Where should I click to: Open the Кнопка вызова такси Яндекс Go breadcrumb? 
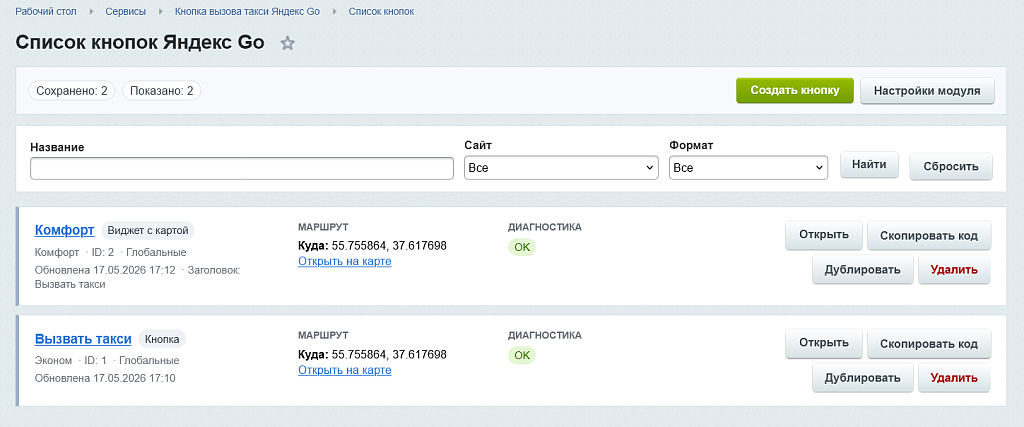[248, 12]
